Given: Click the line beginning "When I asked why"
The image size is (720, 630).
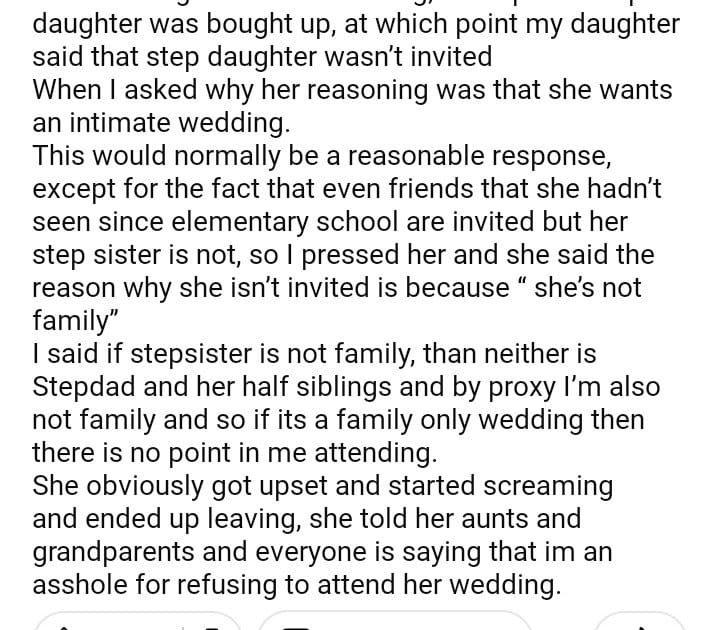Looking at the screenshot, I should [352, 88].
